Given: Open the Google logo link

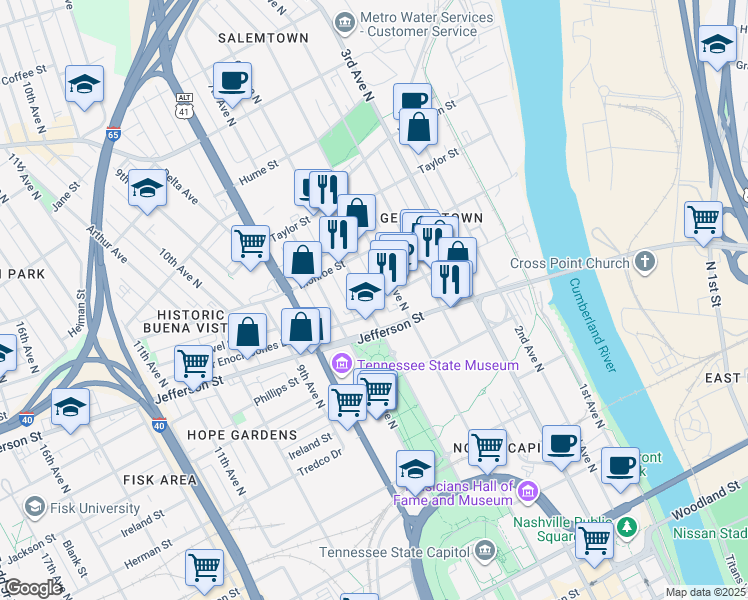Looking at the screenshot, I should (33, 589).
